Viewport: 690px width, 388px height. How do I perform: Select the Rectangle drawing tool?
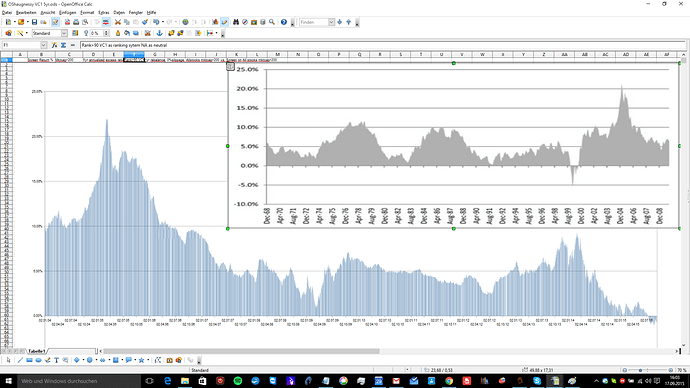point(29,360)
